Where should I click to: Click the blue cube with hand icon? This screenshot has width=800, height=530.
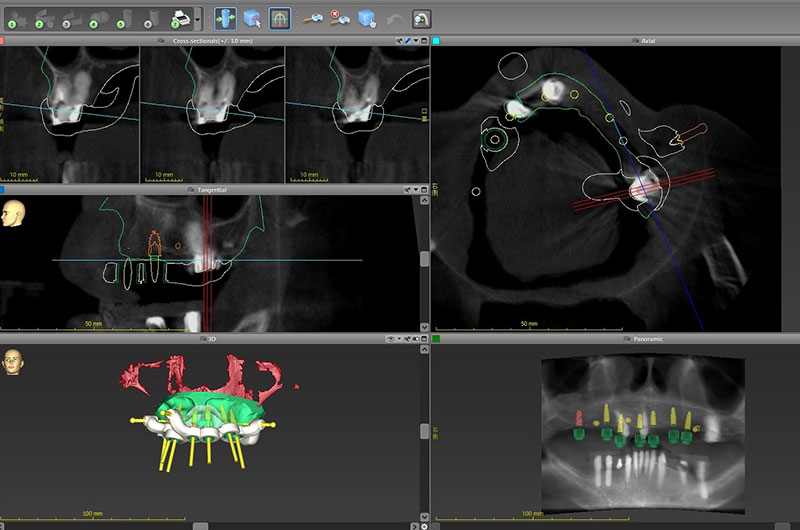(x=367, y=18)
